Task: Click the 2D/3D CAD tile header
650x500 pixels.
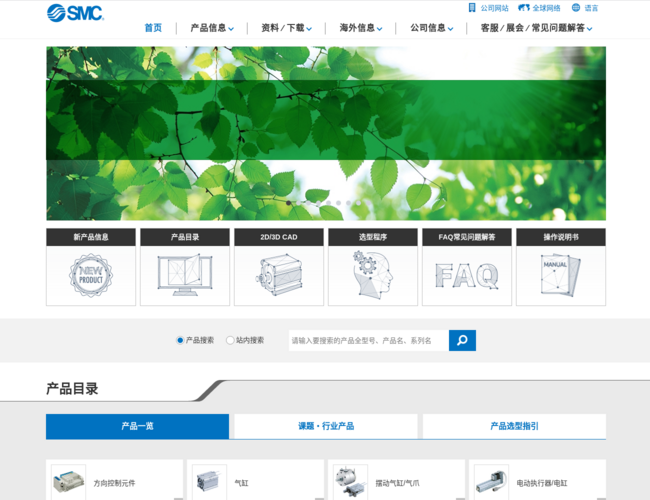Action: (279, 237)
